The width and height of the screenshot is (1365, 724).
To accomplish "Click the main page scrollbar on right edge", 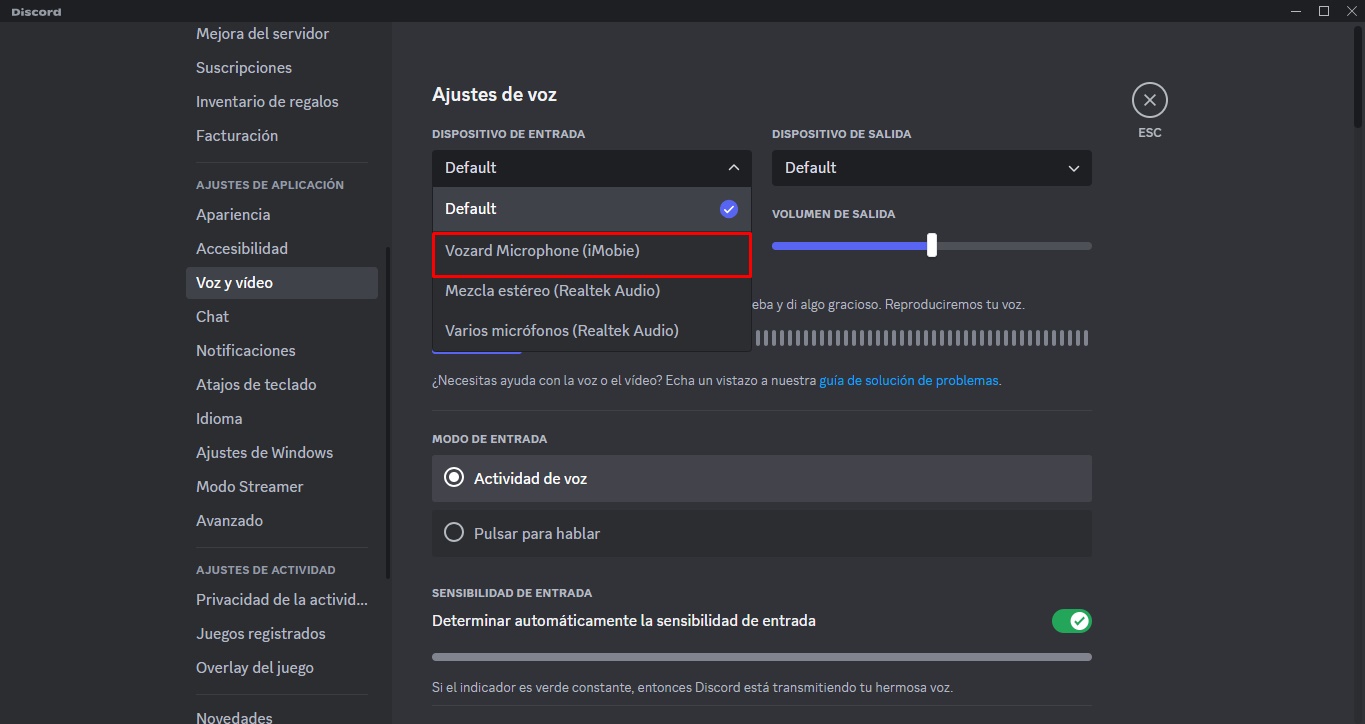I will pos(1358,76).
